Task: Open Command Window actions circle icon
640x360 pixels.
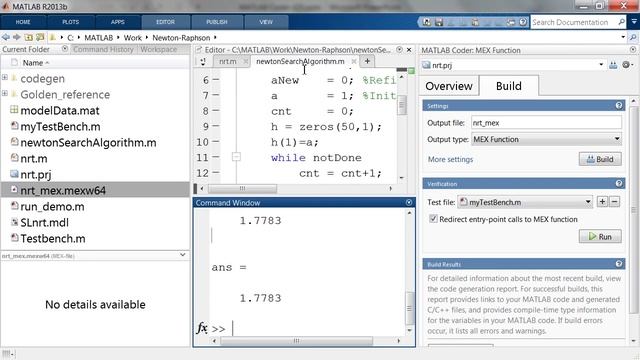Action: pos(409,202)
